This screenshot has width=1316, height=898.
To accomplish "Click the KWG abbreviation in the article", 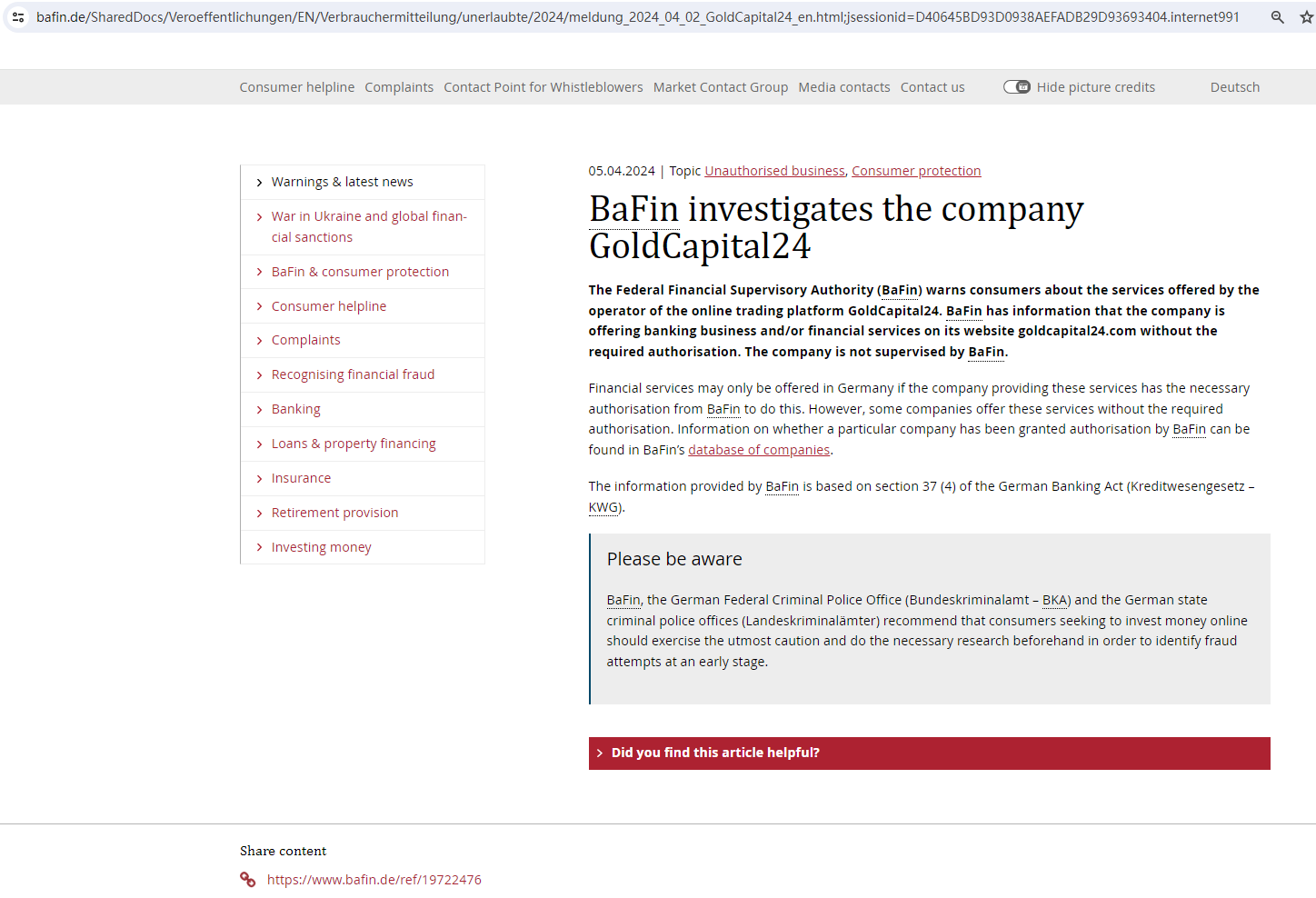I will click(x=603, y=507).
